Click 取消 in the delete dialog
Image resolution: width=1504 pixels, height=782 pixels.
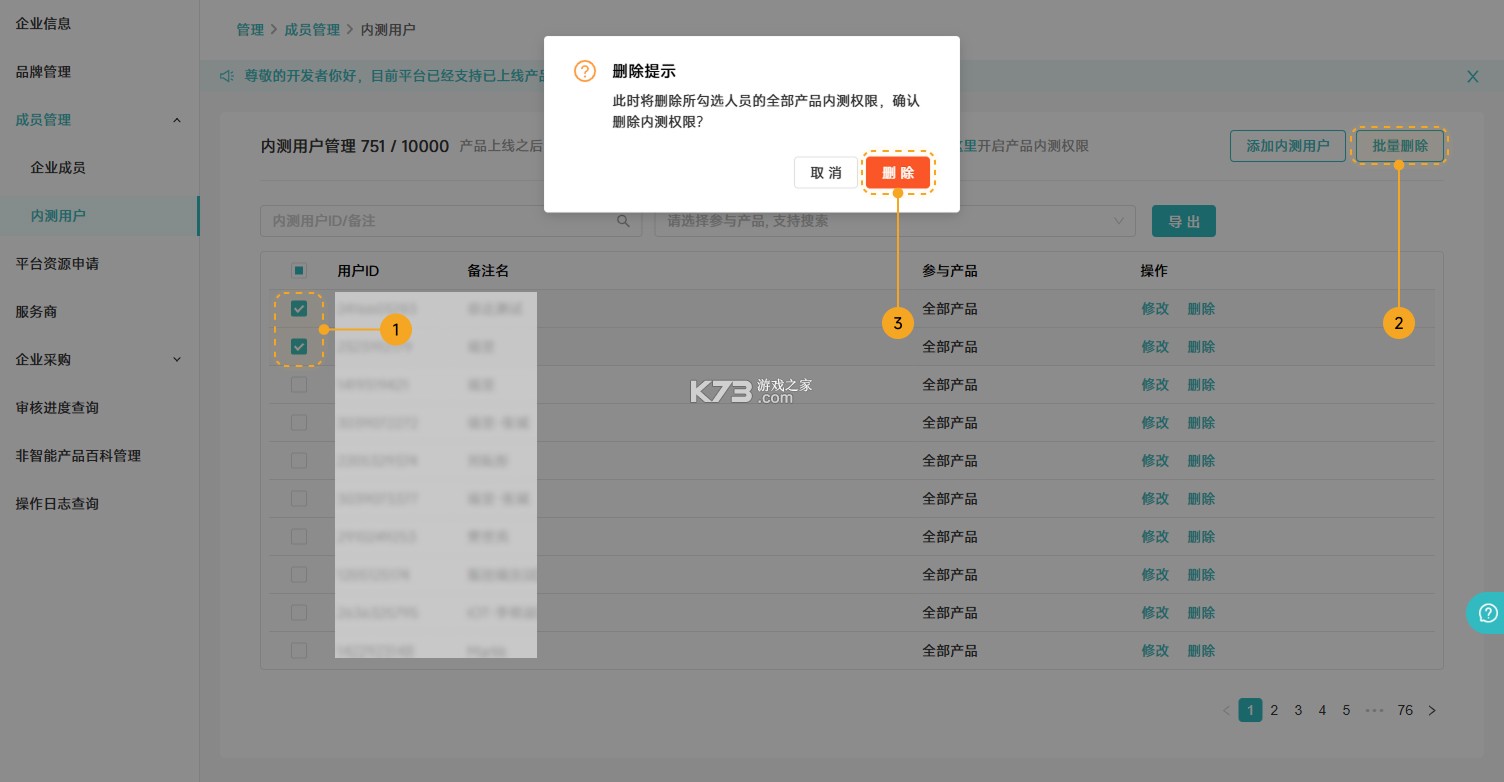click(x=826, y=172)
